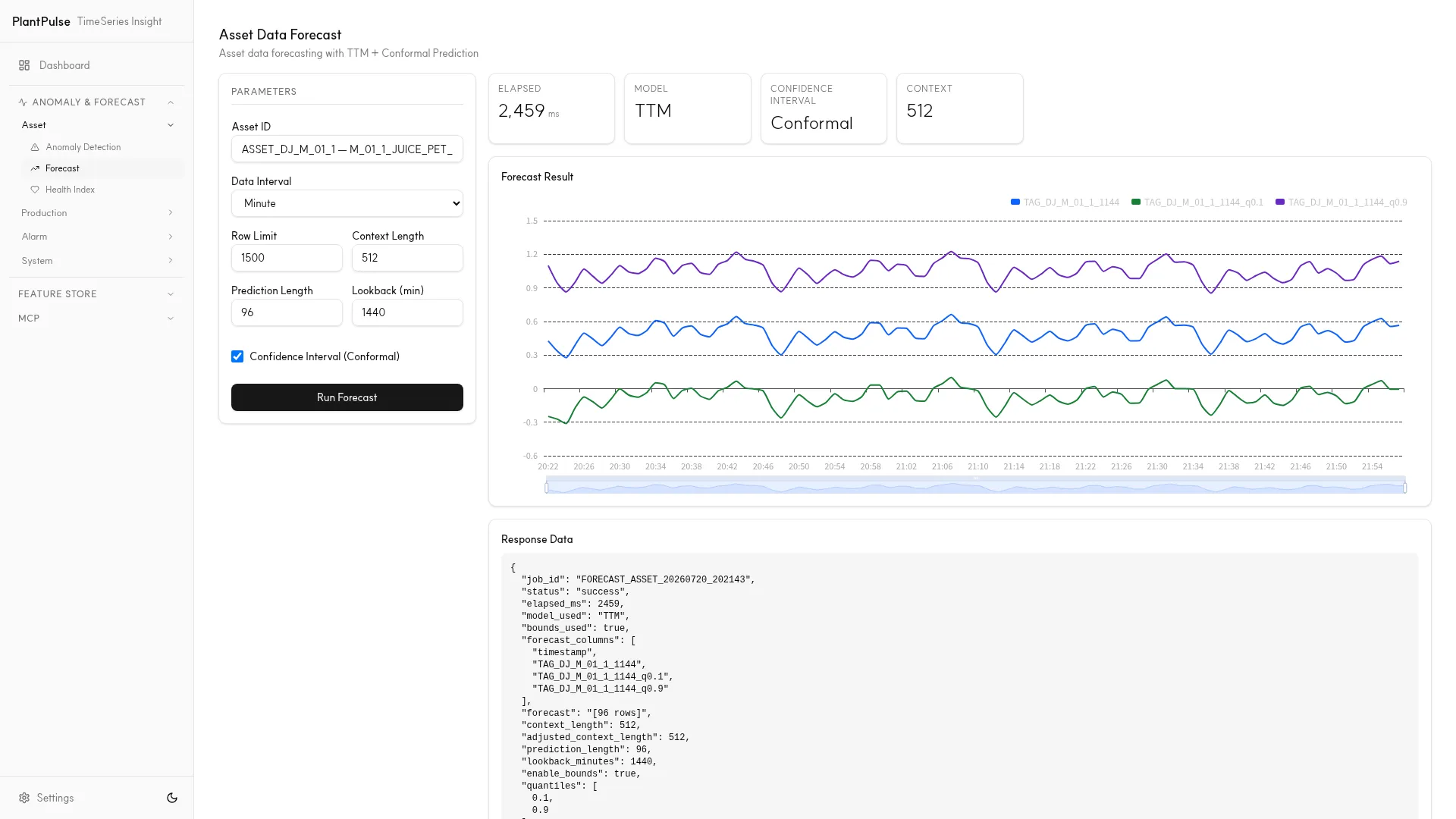Click the Context 512 card
Screen dimensions: 1456x819
(960, 108)
